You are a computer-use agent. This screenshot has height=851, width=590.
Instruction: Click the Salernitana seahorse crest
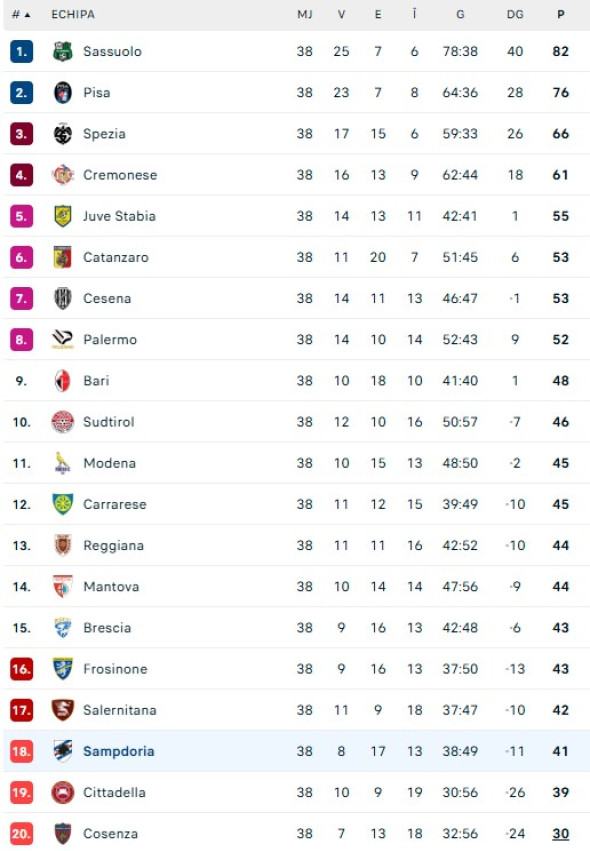(x=62, y=710)
